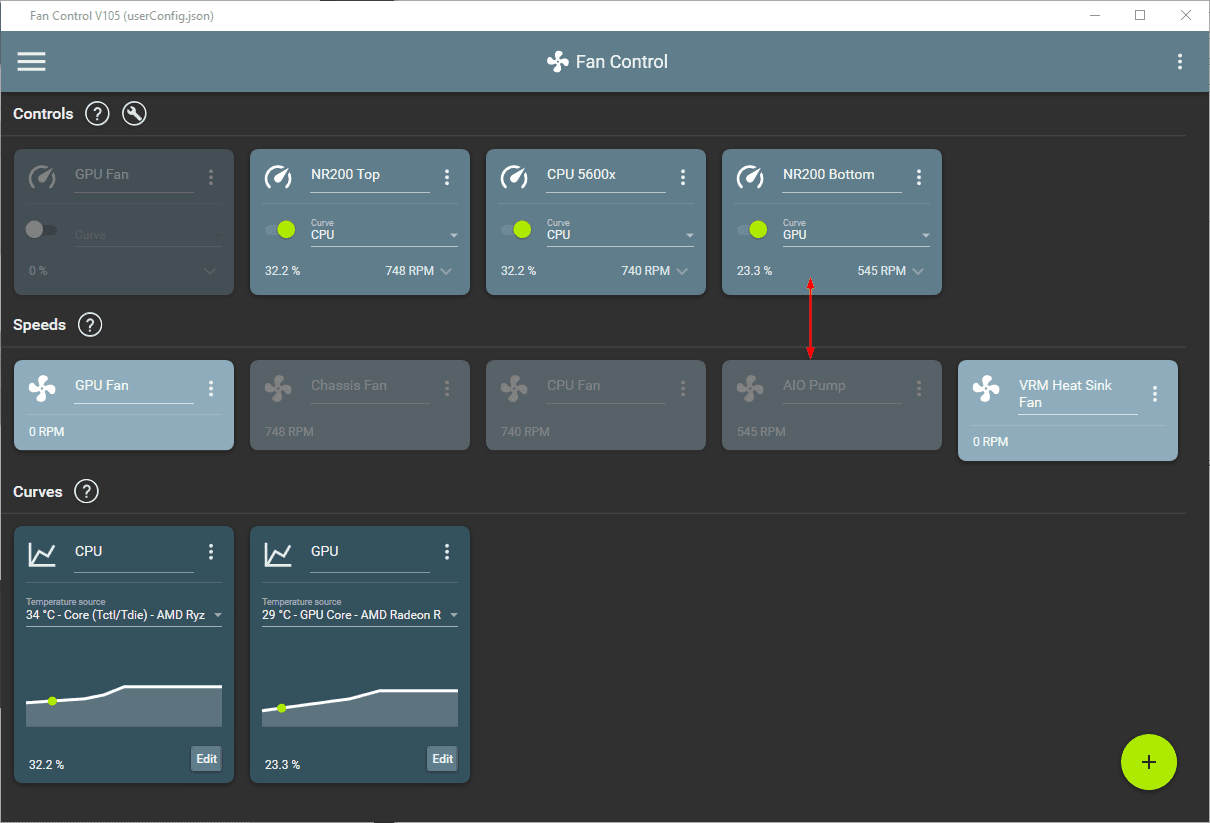Click the 23.3 % value on GPU curve
Viewport: 1210px width, 823px height.
click(x=282, y=765)
